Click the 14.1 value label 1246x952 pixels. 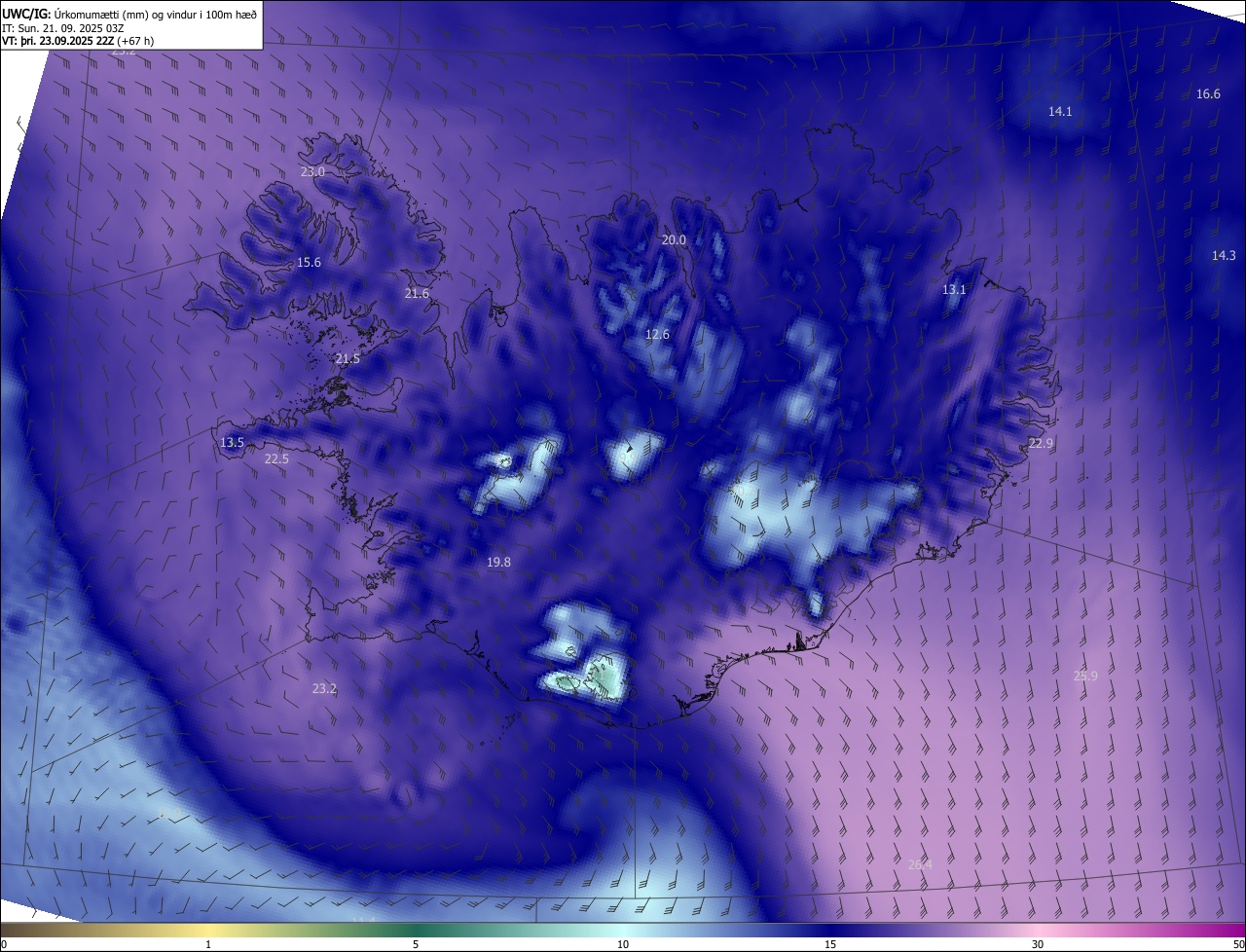pos(1060,111)
